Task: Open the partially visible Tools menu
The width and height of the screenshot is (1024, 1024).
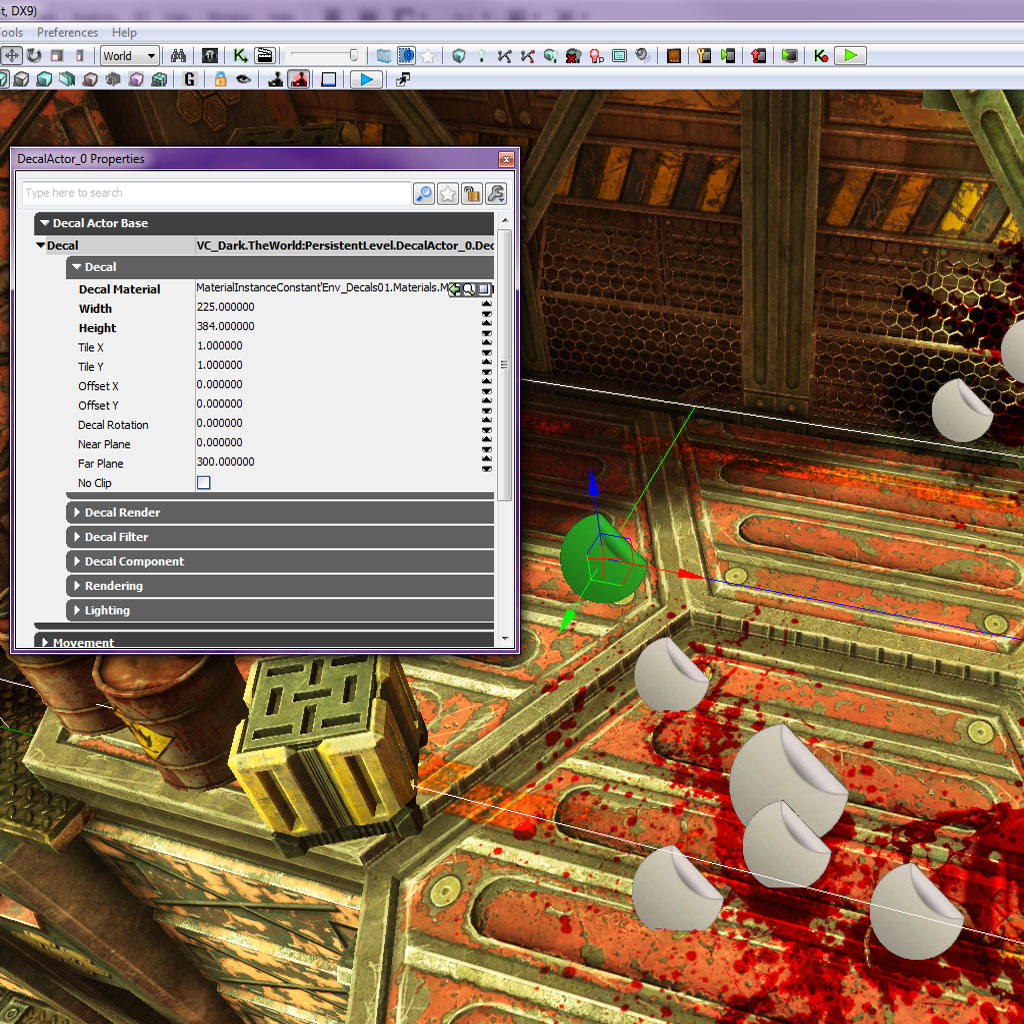Action: click(11, 33)
